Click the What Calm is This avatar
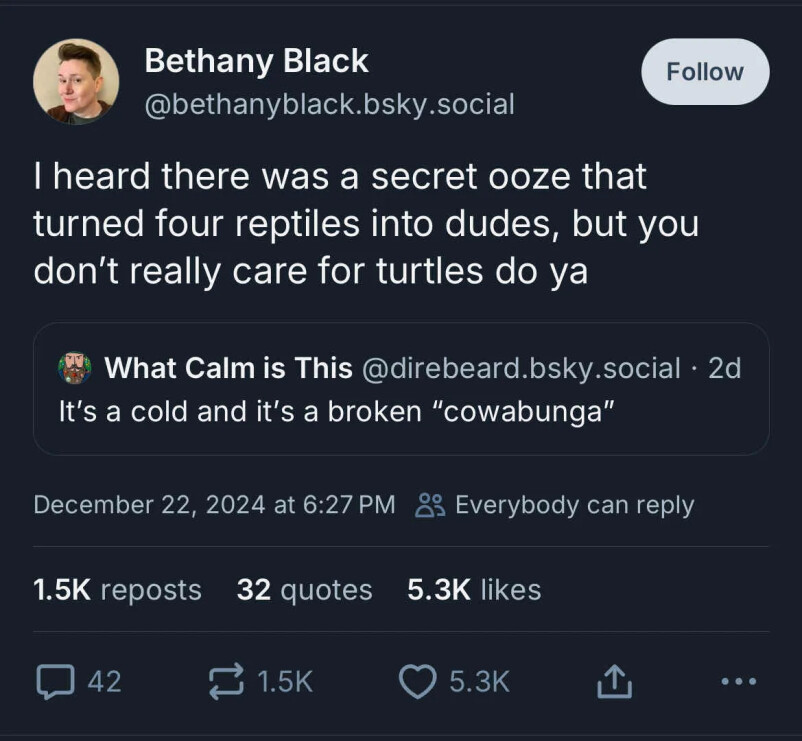 [x=74, y=368]
